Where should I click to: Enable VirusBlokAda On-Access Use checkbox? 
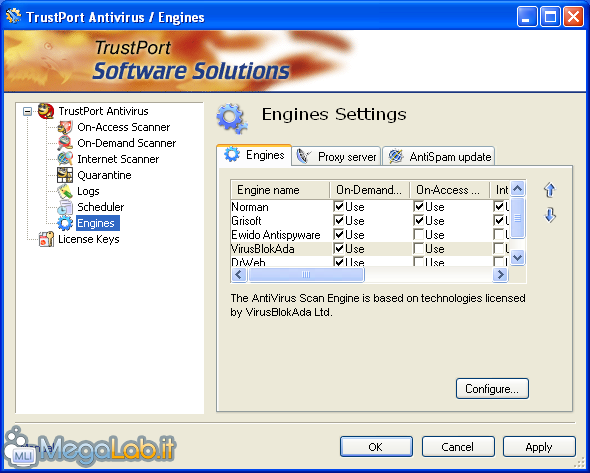point(419,248)
